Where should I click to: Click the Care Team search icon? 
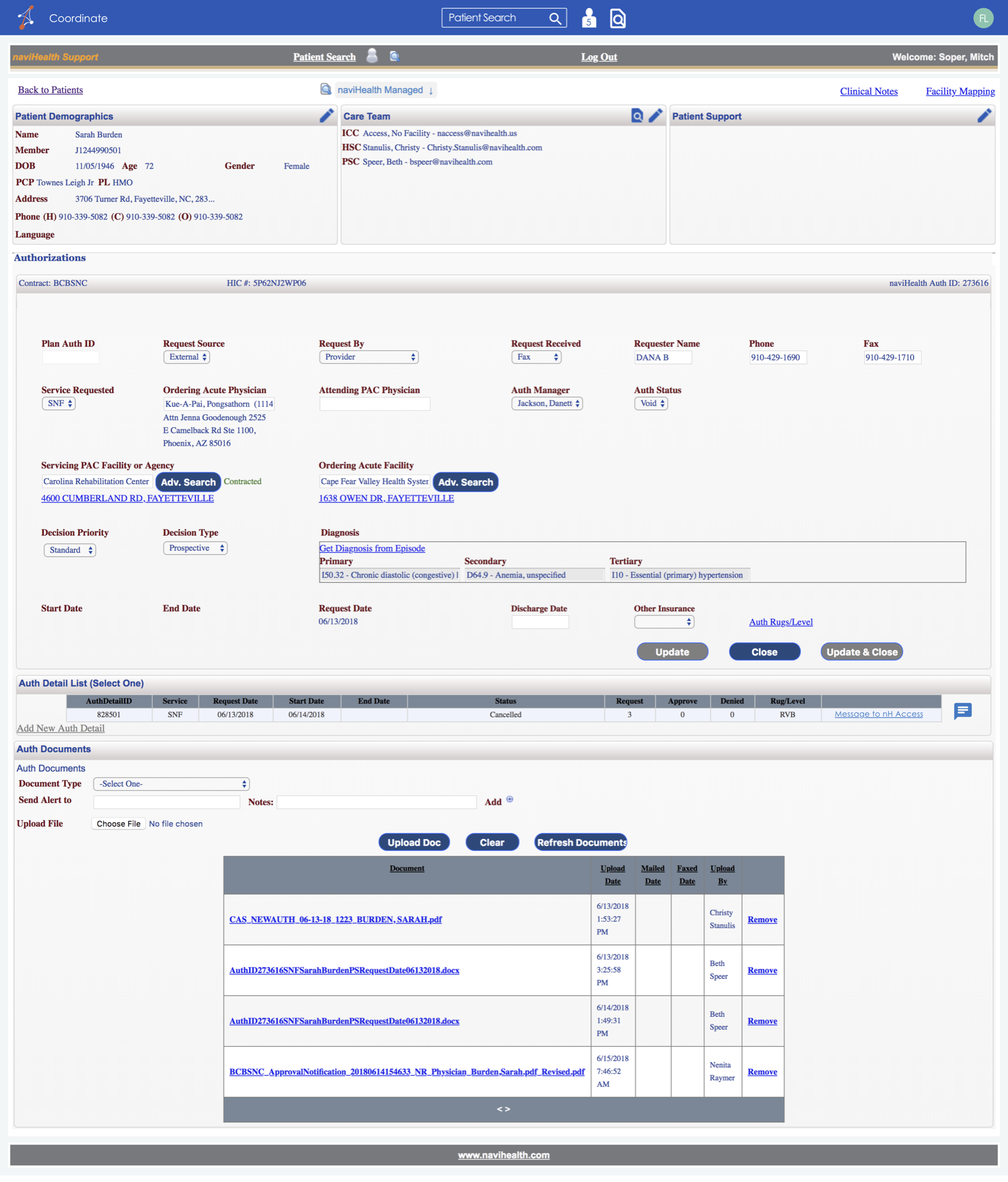(x=637, y=115)
